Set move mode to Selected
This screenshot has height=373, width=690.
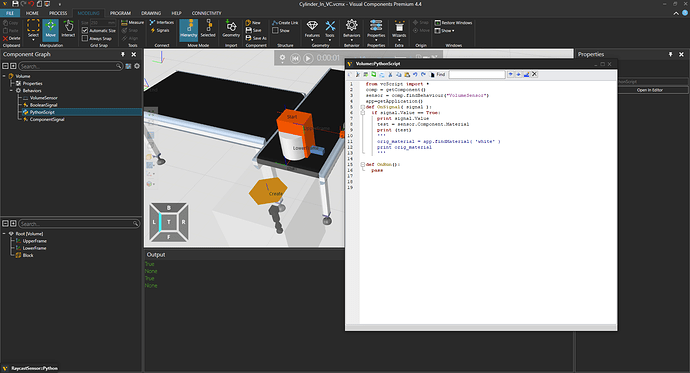point(208,29)
